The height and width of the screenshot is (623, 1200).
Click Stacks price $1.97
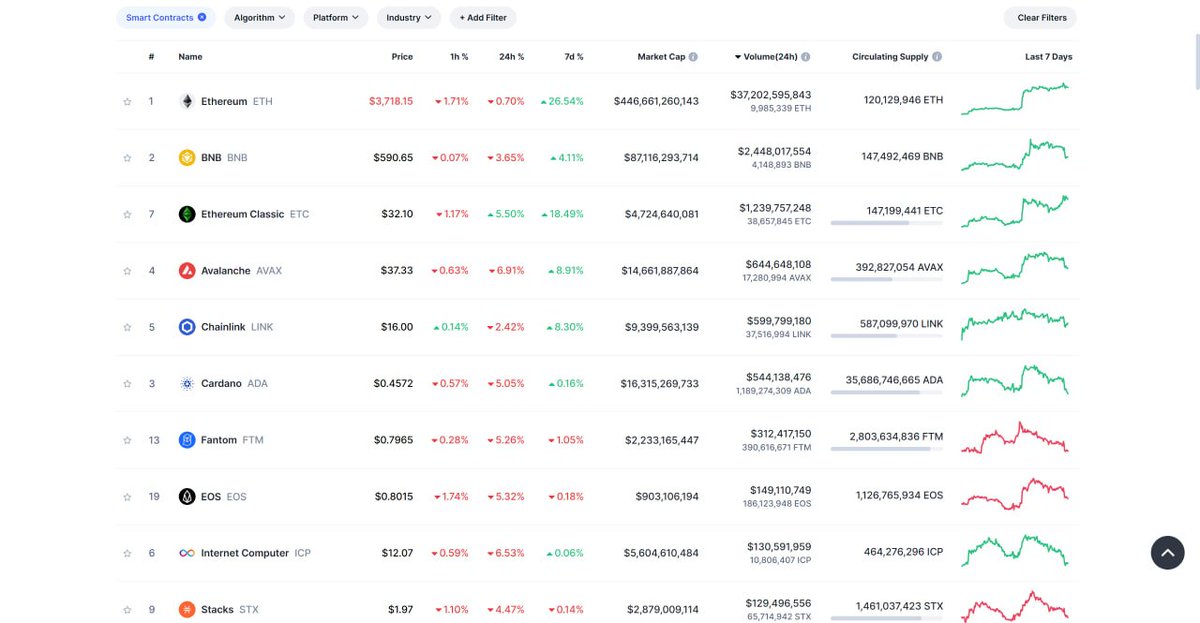tap(400, 609)
